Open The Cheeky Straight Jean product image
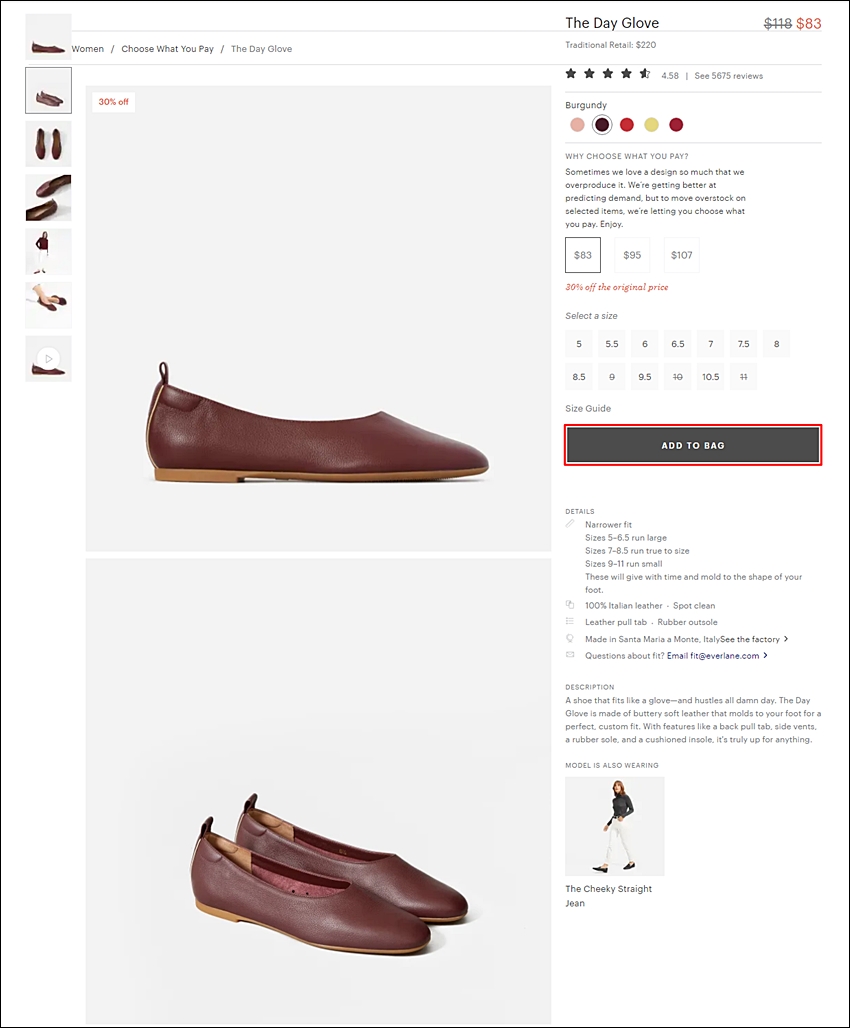This screenshot has height=1028, width=850. [615, 826]
